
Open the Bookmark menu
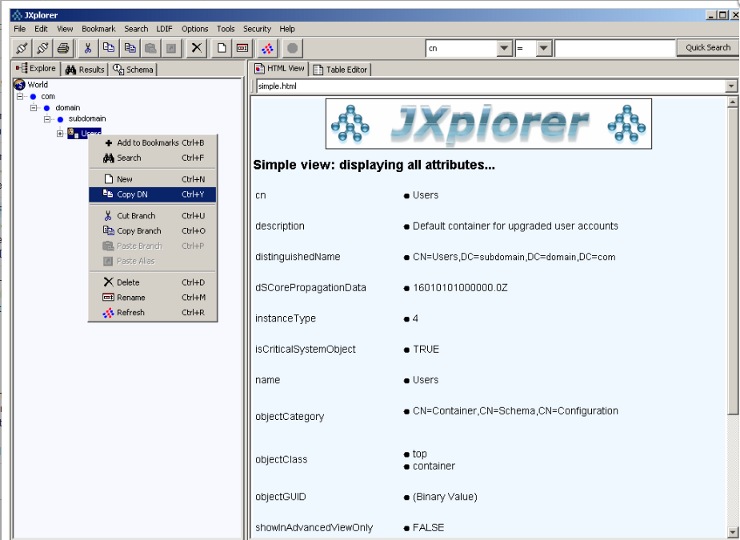point(98,29)
